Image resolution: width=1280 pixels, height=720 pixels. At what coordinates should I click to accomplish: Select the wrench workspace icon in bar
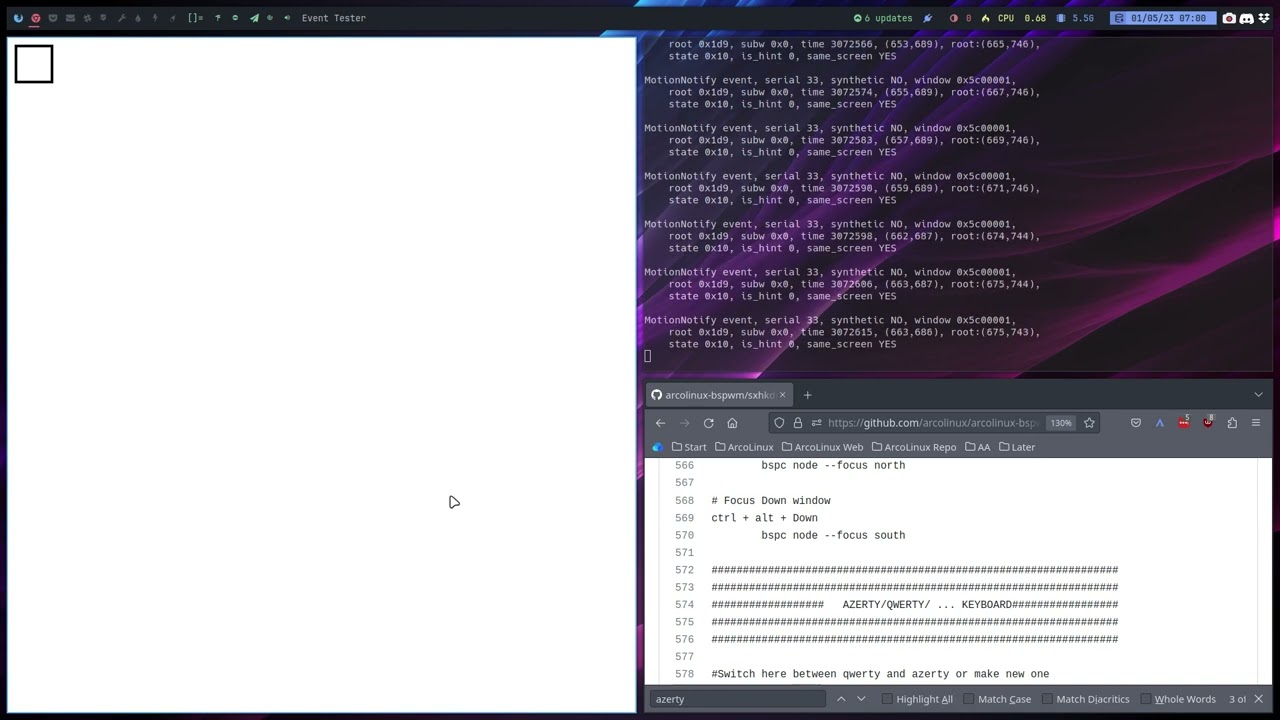(121, 18)
